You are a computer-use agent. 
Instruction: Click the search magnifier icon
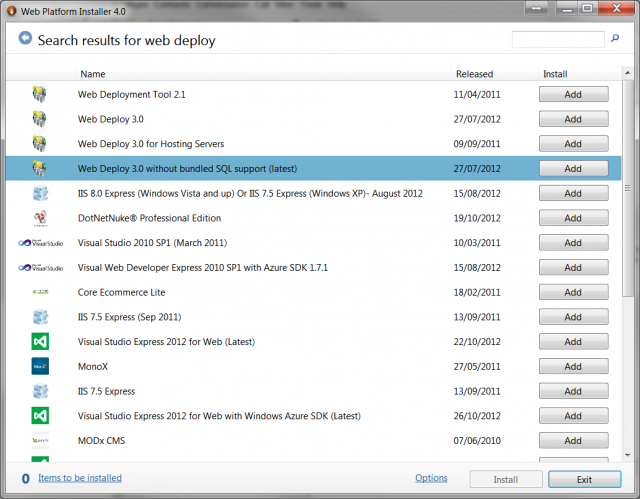click(613, 40)
